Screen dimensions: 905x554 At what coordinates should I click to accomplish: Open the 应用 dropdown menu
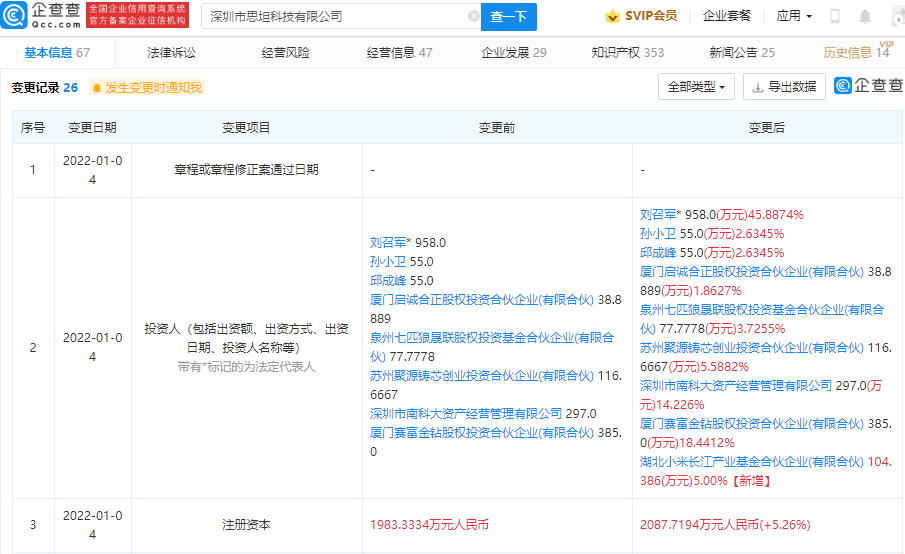[x=794, y=16]
